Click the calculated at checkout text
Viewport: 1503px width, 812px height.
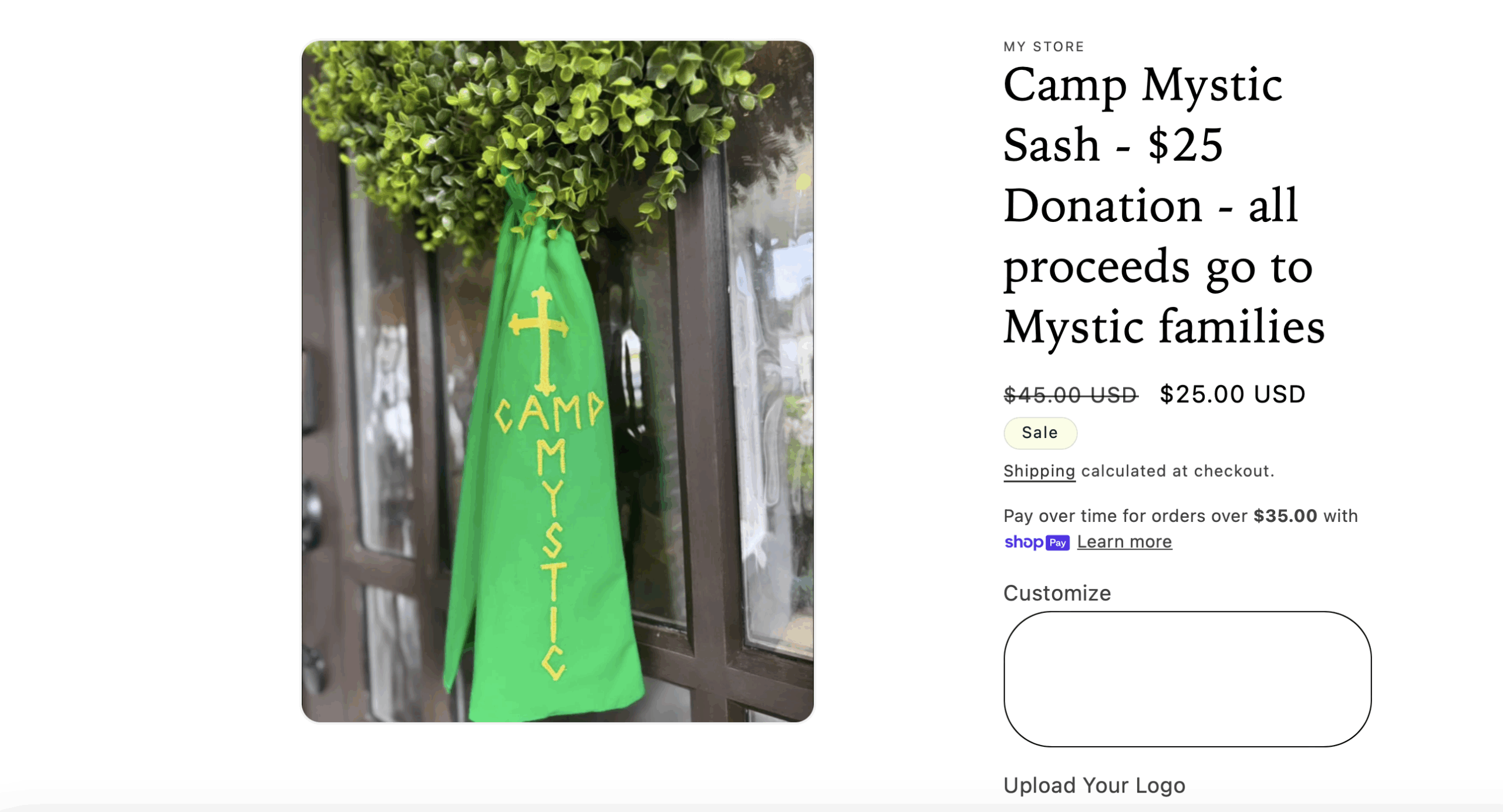pyautogui.click(x=1178, y=471)
